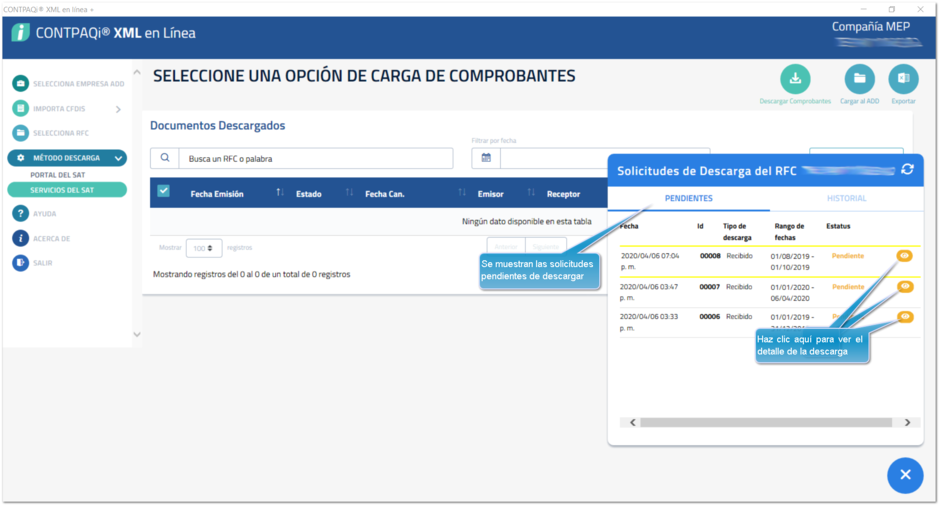Click the Salir exit icon

point(20,263)
